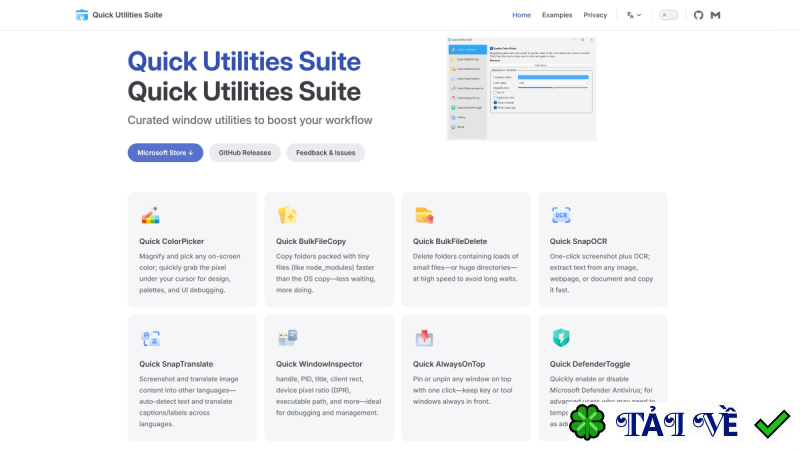Open the Privacy nav item

[x=595, y=15]
